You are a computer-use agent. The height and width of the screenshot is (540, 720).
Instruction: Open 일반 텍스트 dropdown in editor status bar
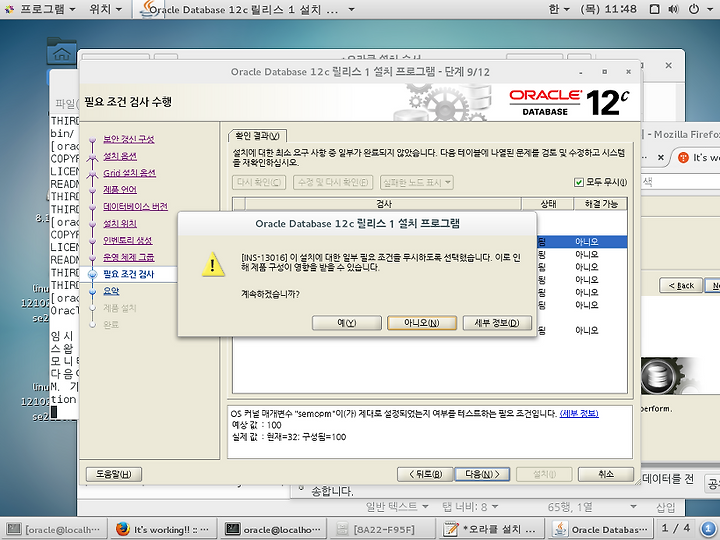tap(397, 506)
